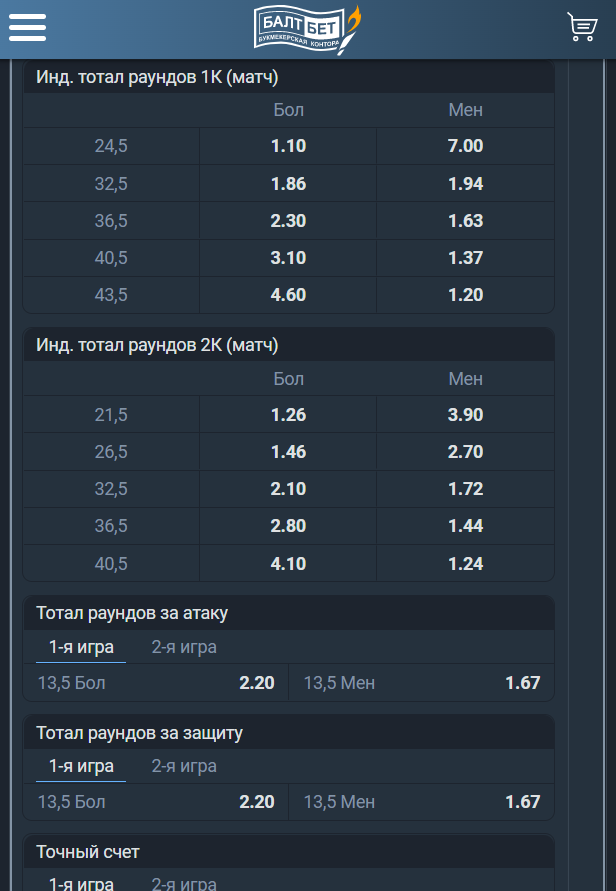Bet 2K over 21,5 odds 1.26
This screenshot has width=616, height=891.
tap(288, 415)
